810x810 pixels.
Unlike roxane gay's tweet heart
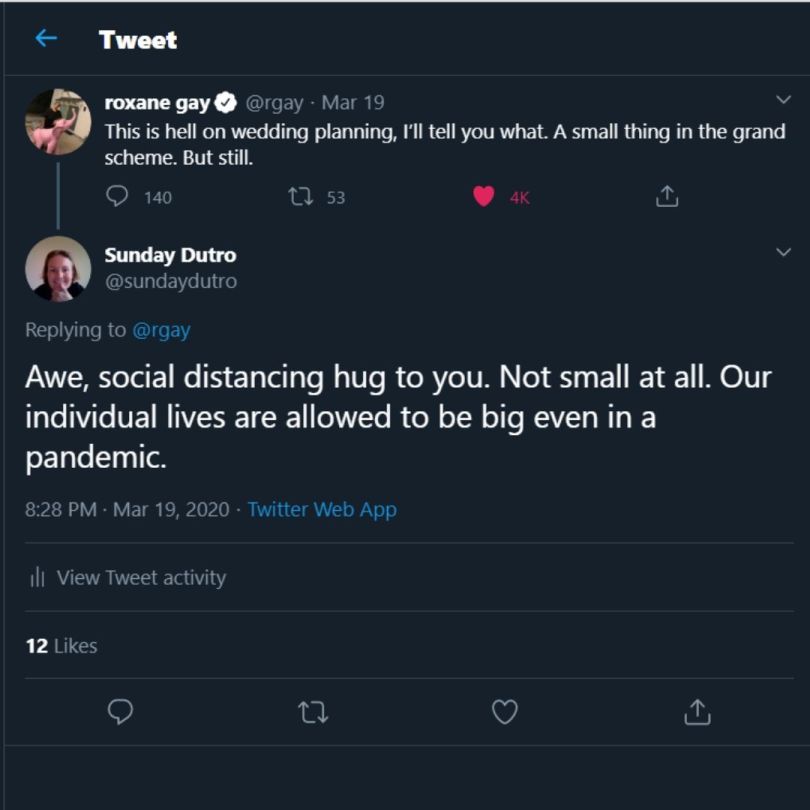tap(484, 197)
